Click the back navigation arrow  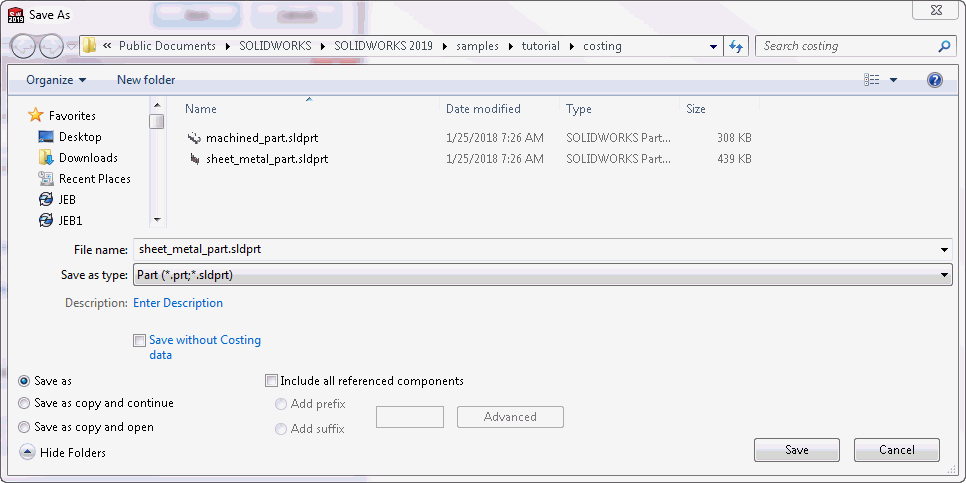(23, 46)
